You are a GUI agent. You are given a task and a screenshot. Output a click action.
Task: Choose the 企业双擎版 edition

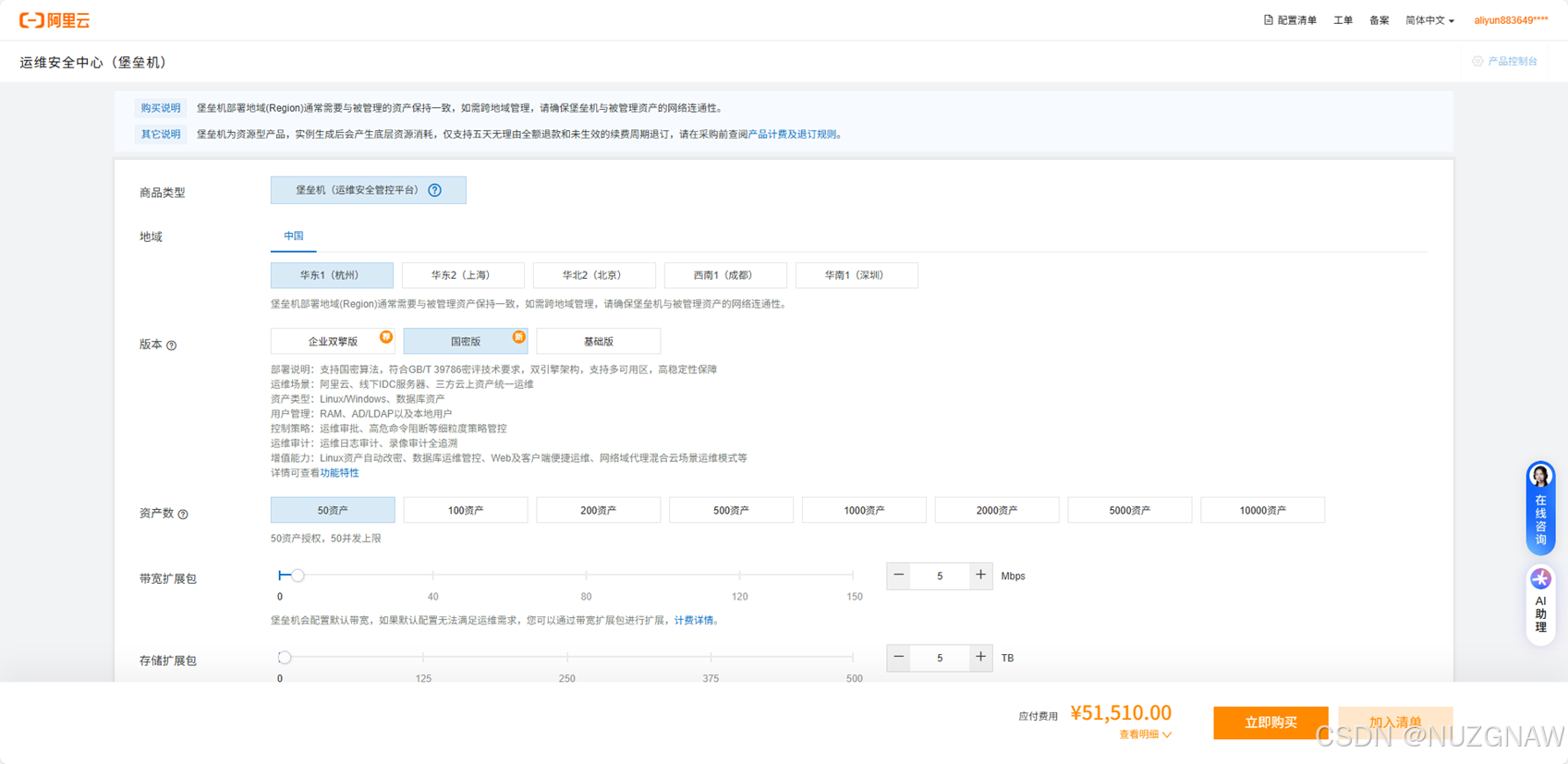pos(333,341)
